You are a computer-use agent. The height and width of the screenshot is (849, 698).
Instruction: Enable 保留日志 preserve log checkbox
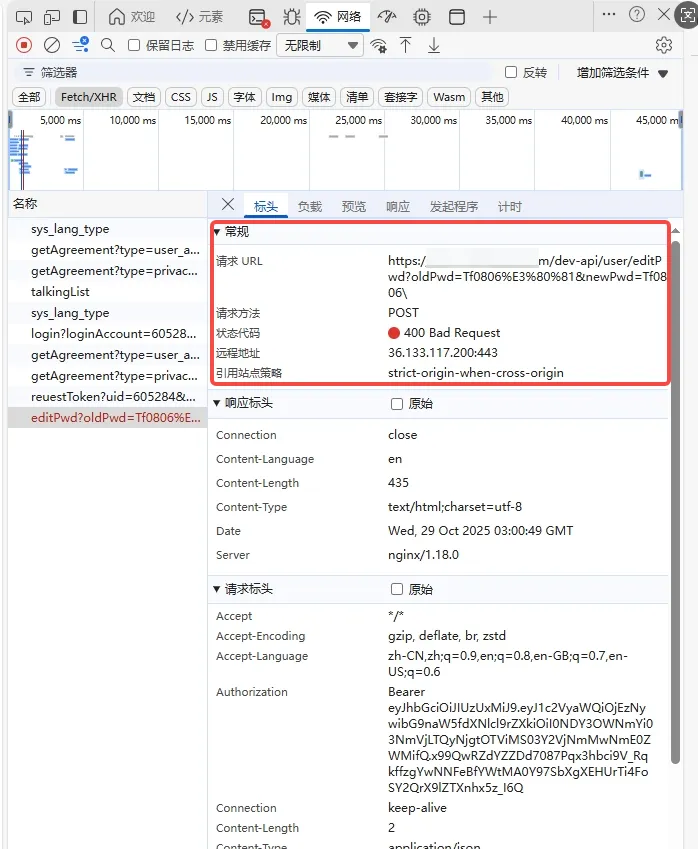(x=134, y=45)
